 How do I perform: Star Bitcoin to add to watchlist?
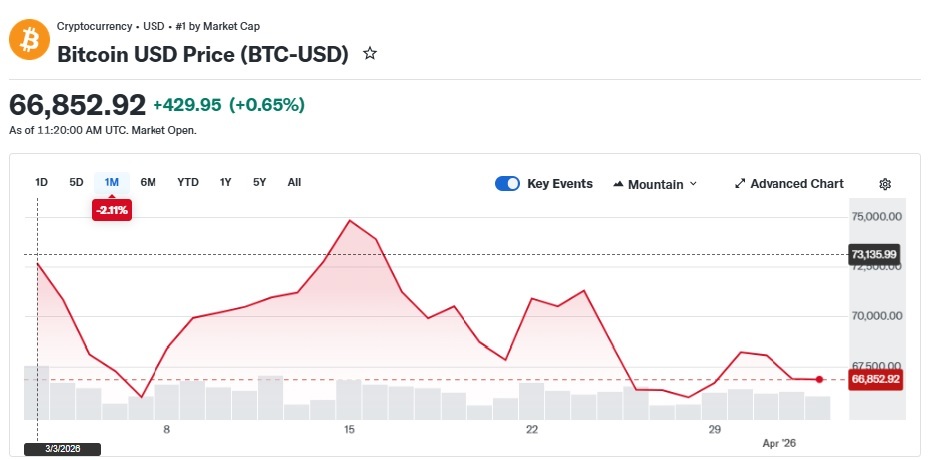click(370, 54)
